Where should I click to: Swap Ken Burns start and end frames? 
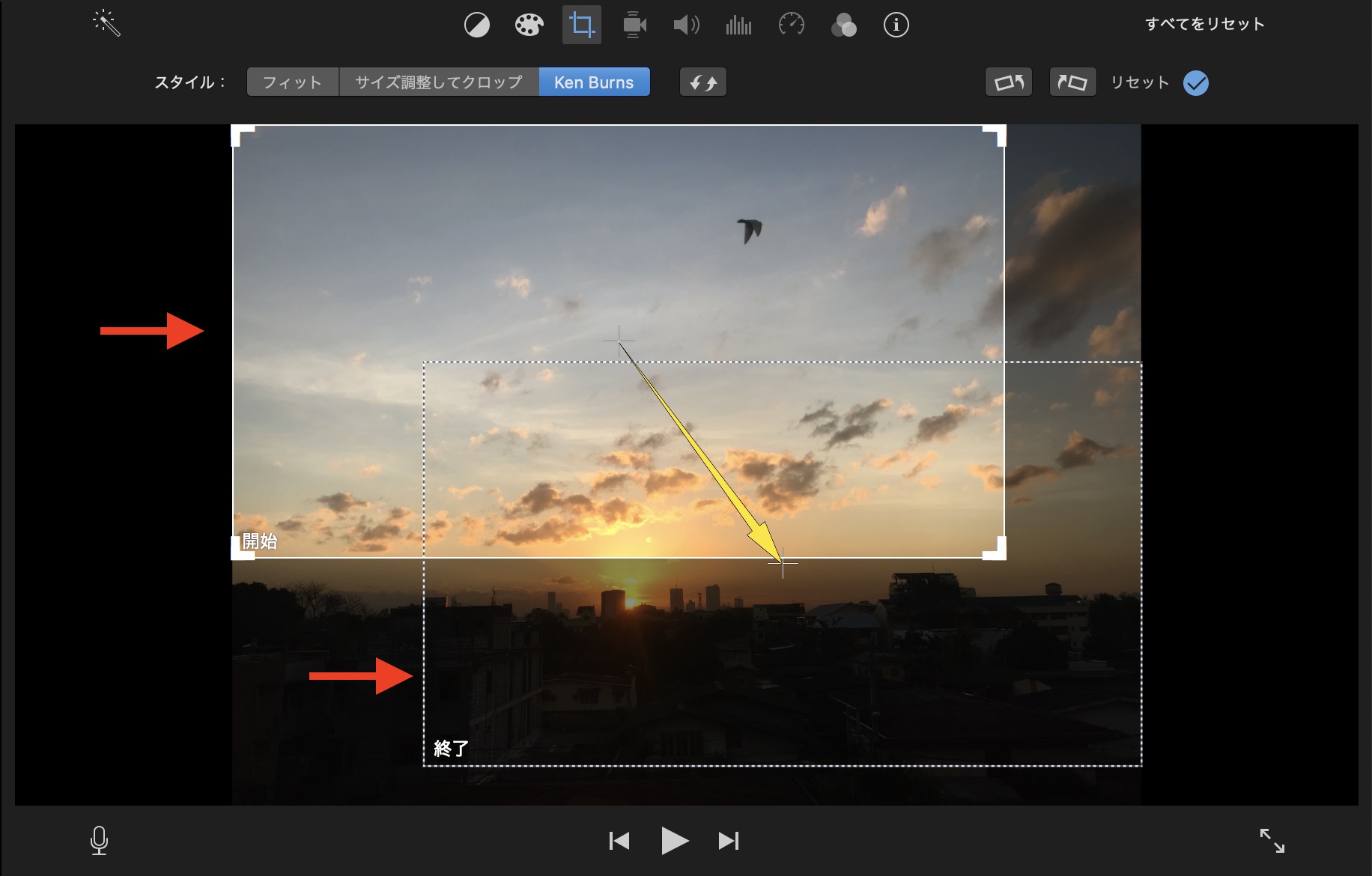pos(702,82)
